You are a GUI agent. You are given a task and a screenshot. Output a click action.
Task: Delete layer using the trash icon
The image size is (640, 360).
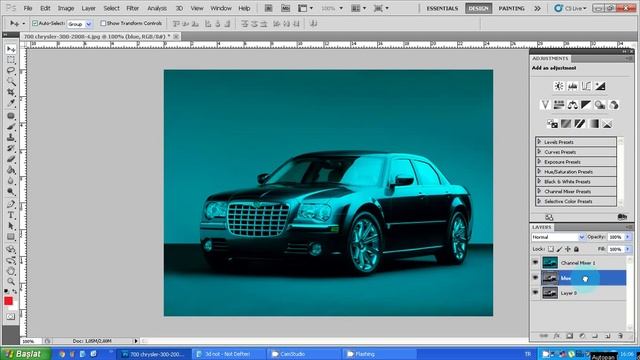(620, 336)
